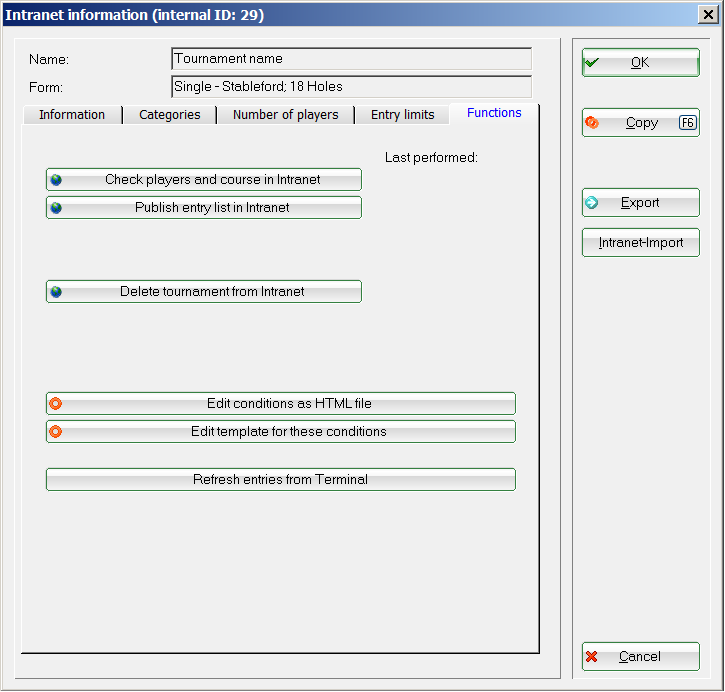Click orange icon on Edit template button
The height and width of the screenshot is (692, 725).
[x=56, y=432]
